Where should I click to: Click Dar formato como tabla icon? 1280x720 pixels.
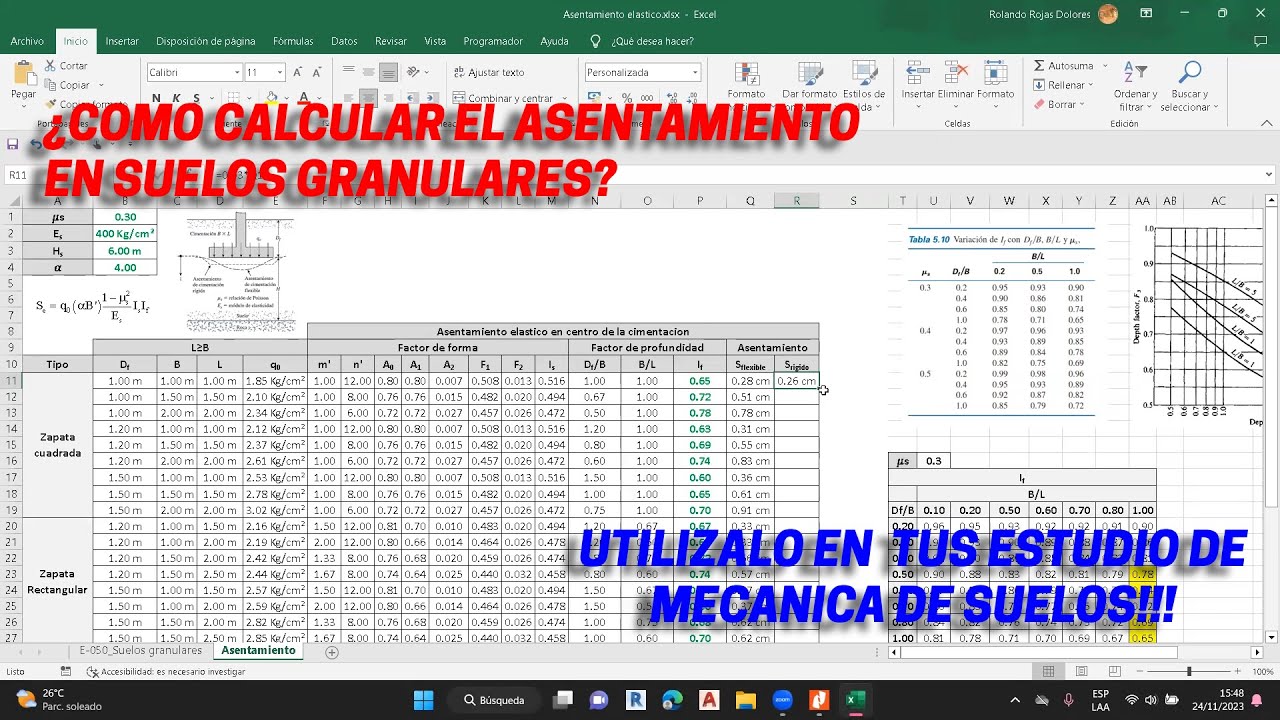pos(809,74)
